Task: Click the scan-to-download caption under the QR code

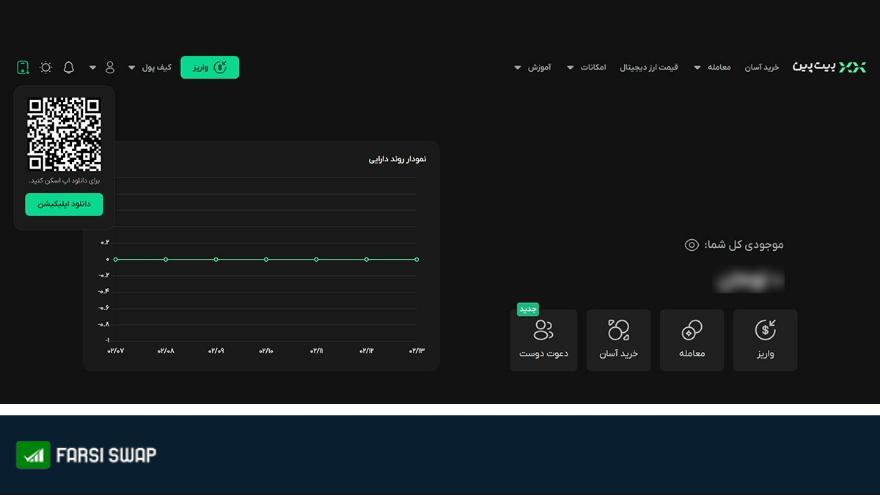Action: (64, 181)
